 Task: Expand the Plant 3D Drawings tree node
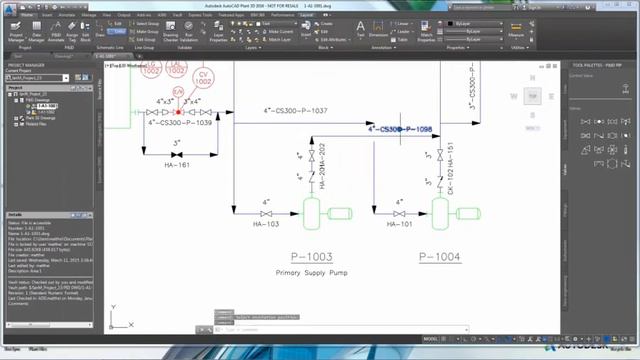(x=16, y=118)
